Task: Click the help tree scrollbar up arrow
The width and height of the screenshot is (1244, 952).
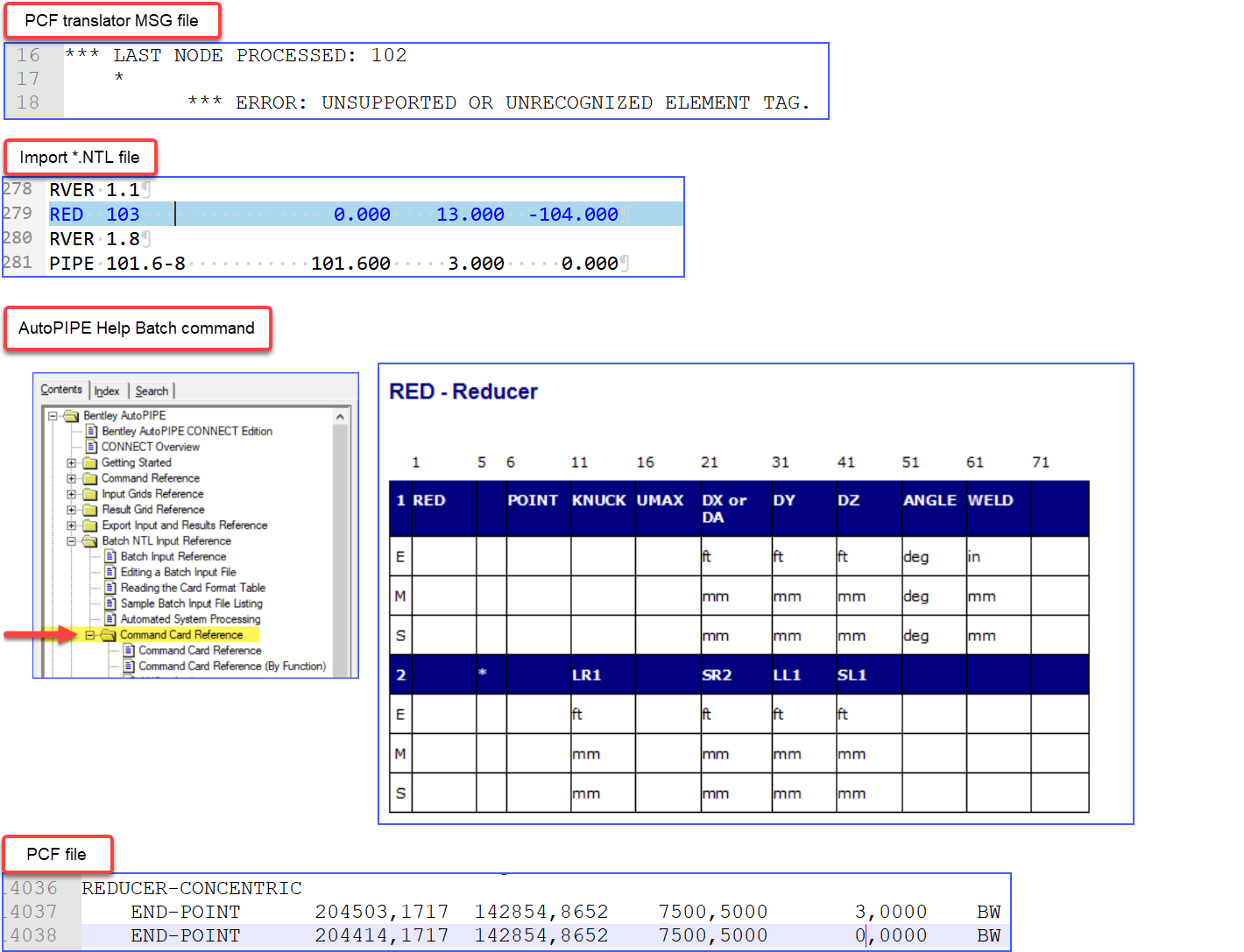Action: coord(341,418)
